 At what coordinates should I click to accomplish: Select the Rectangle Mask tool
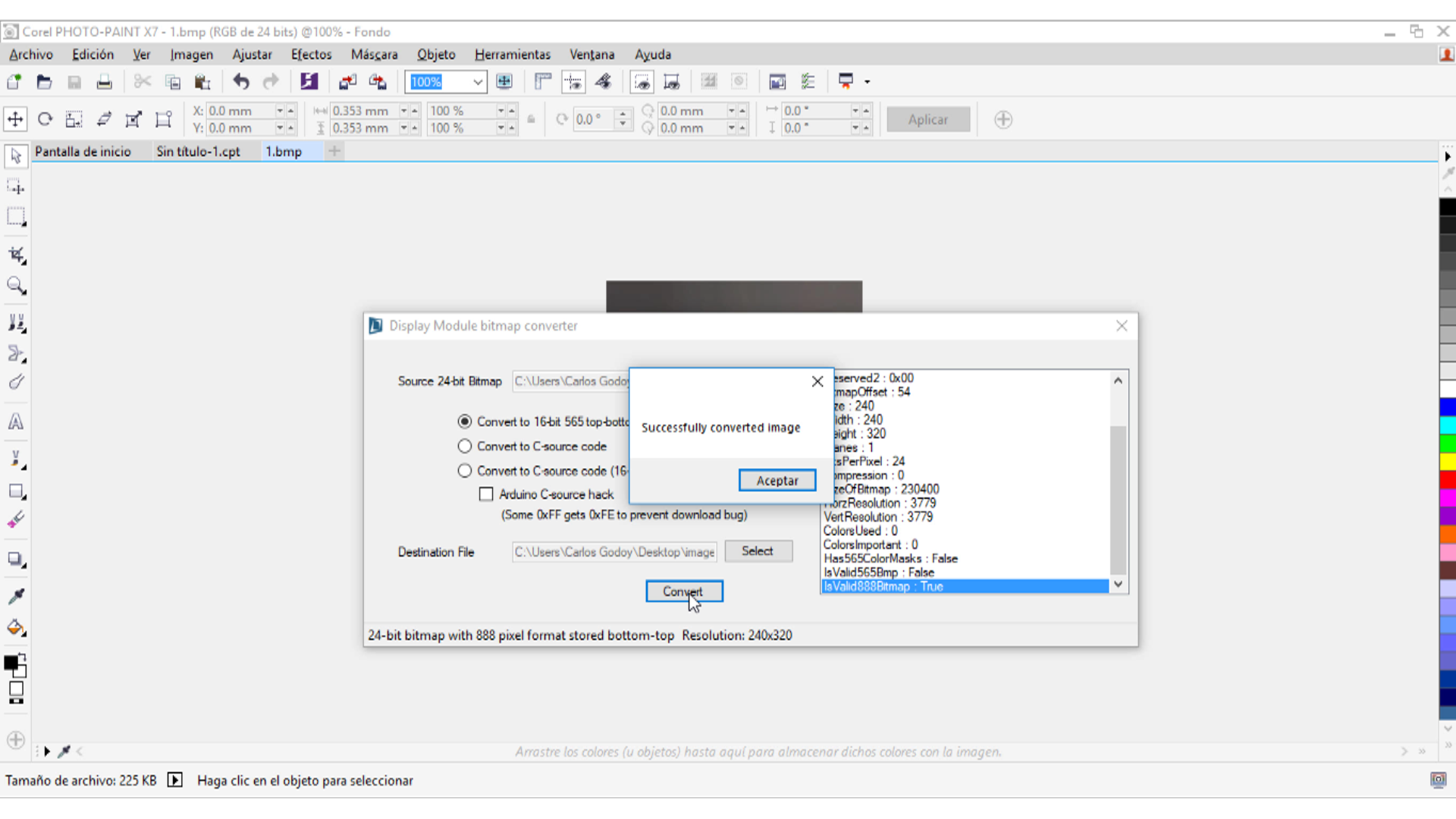pyautogui.click(x=16, y=217)
